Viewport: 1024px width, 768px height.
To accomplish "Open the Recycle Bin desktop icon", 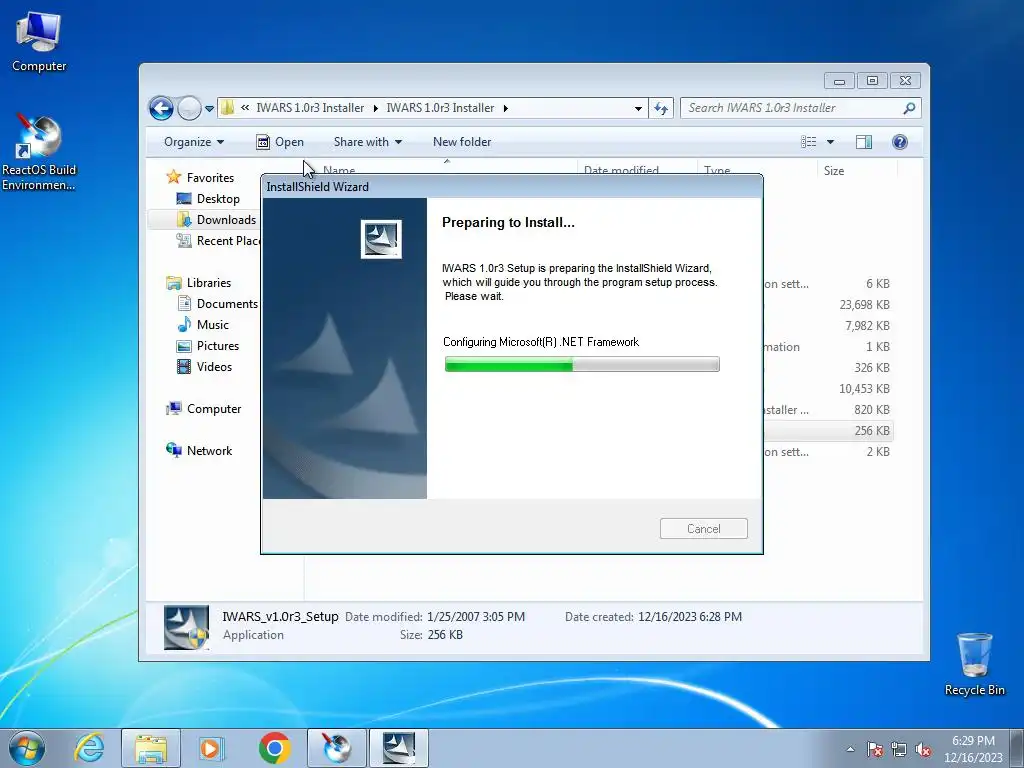I will pyautogui.click(x=974, y=665).
